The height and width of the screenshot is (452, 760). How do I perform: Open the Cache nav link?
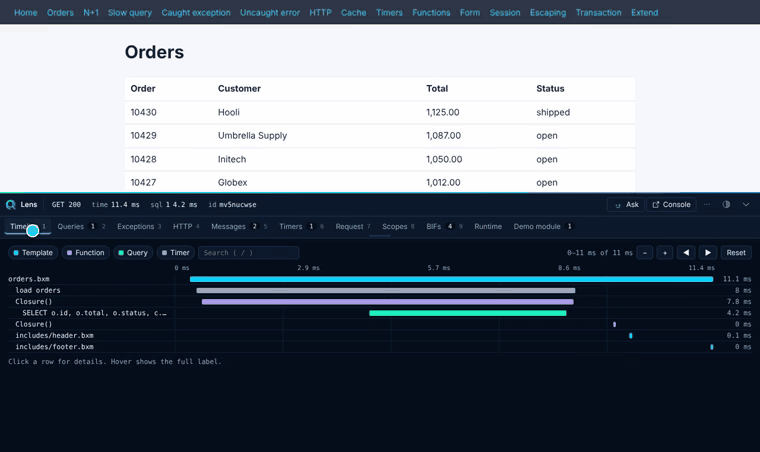353,13
